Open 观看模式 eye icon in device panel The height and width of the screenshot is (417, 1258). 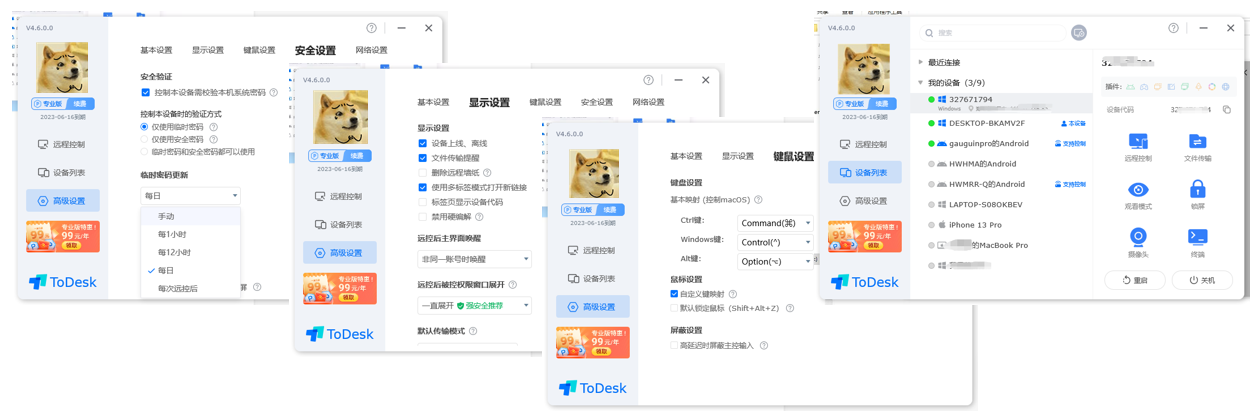pos(1138,190)
